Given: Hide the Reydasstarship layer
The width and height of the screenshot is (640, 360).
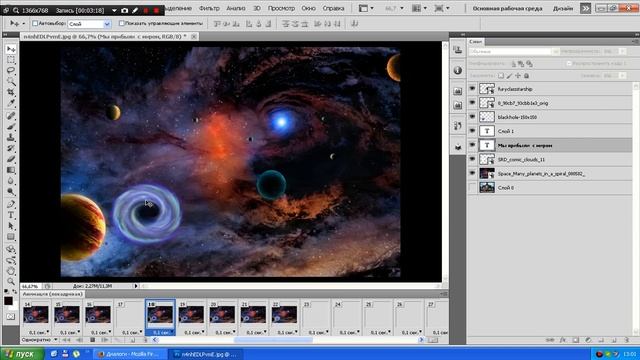Looking at the screenshot, I should pos(472,89).
